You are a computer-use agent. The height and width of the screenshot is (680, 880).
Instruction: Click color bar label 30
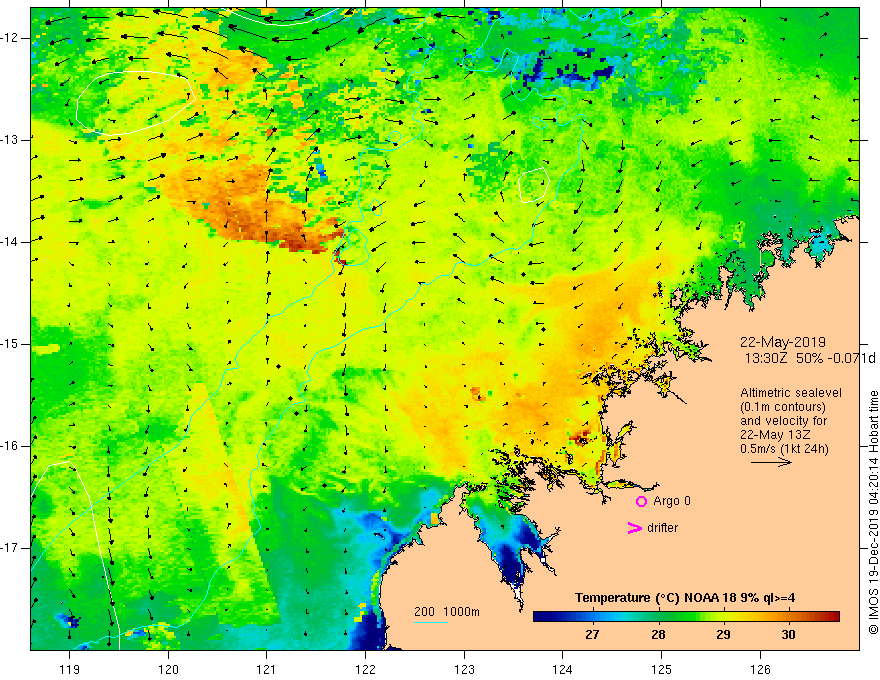[789, 635]
